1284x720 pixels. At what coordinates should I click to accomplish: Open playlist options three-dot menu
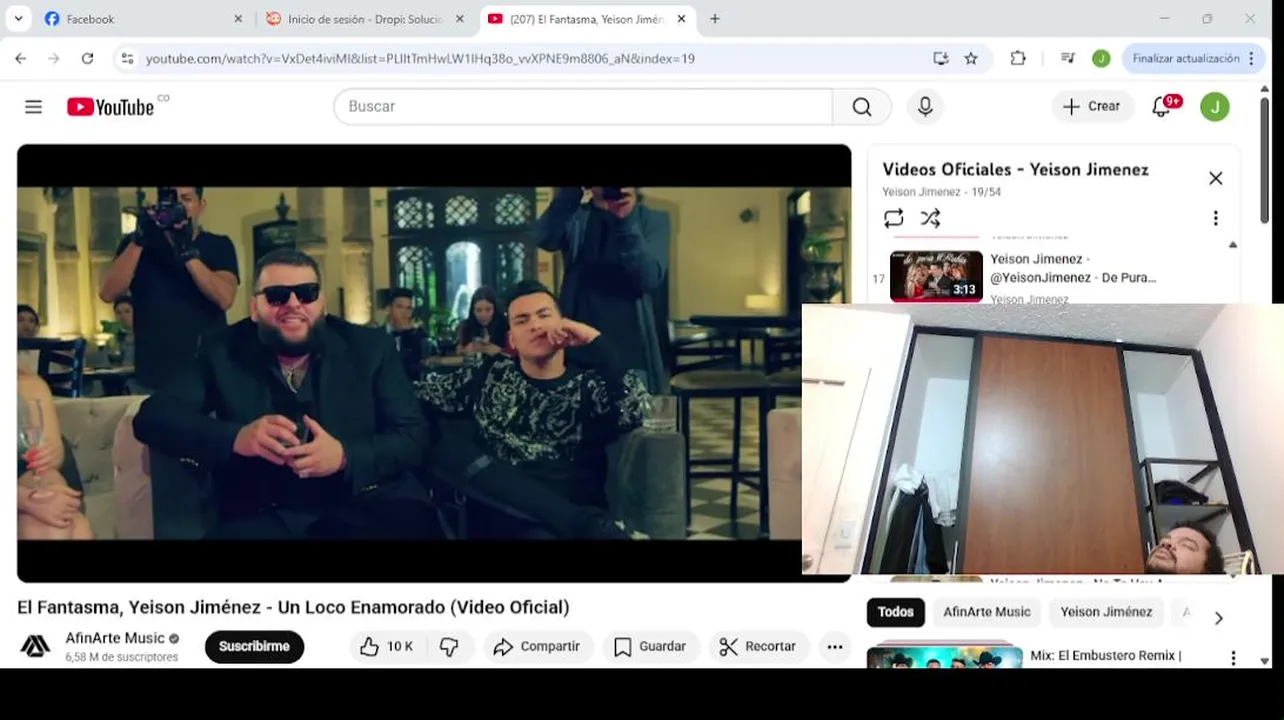coord(1215,218)
